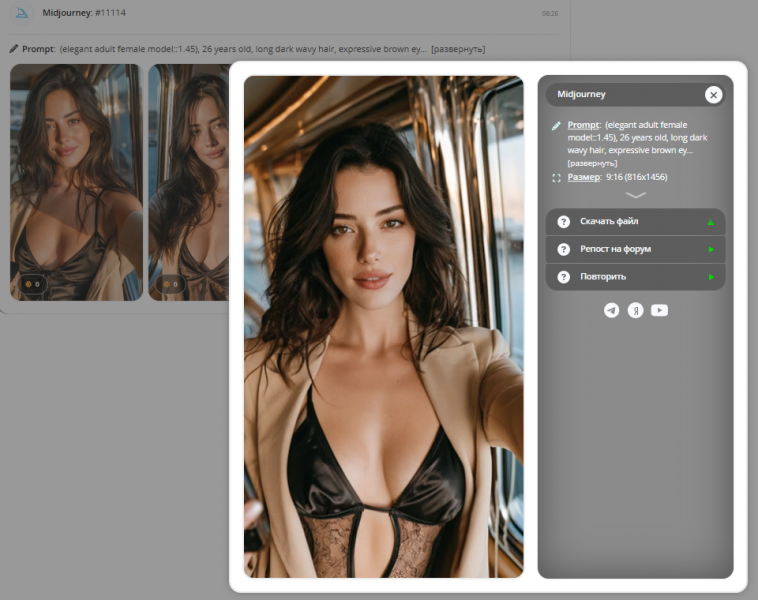
Task: Select the Скачать файл option
Action: point(636,222)
